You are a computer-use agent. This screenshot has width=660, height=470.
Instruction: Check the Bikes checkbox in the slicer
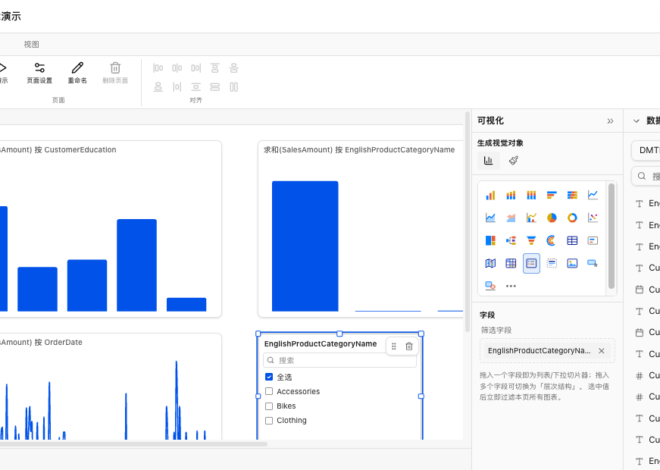[269, 406]
